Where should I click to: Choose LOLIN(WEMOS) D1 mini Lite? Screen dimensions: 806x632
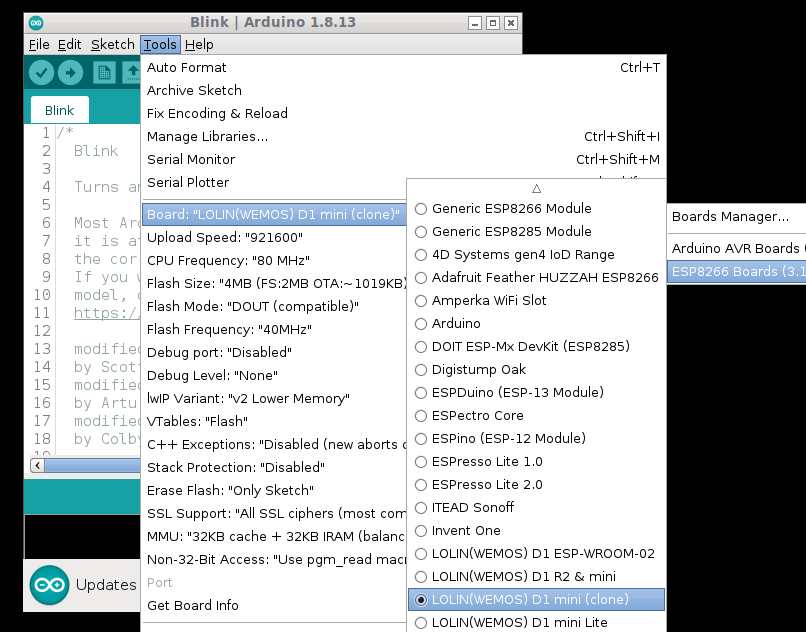click(x=536, y=622)
